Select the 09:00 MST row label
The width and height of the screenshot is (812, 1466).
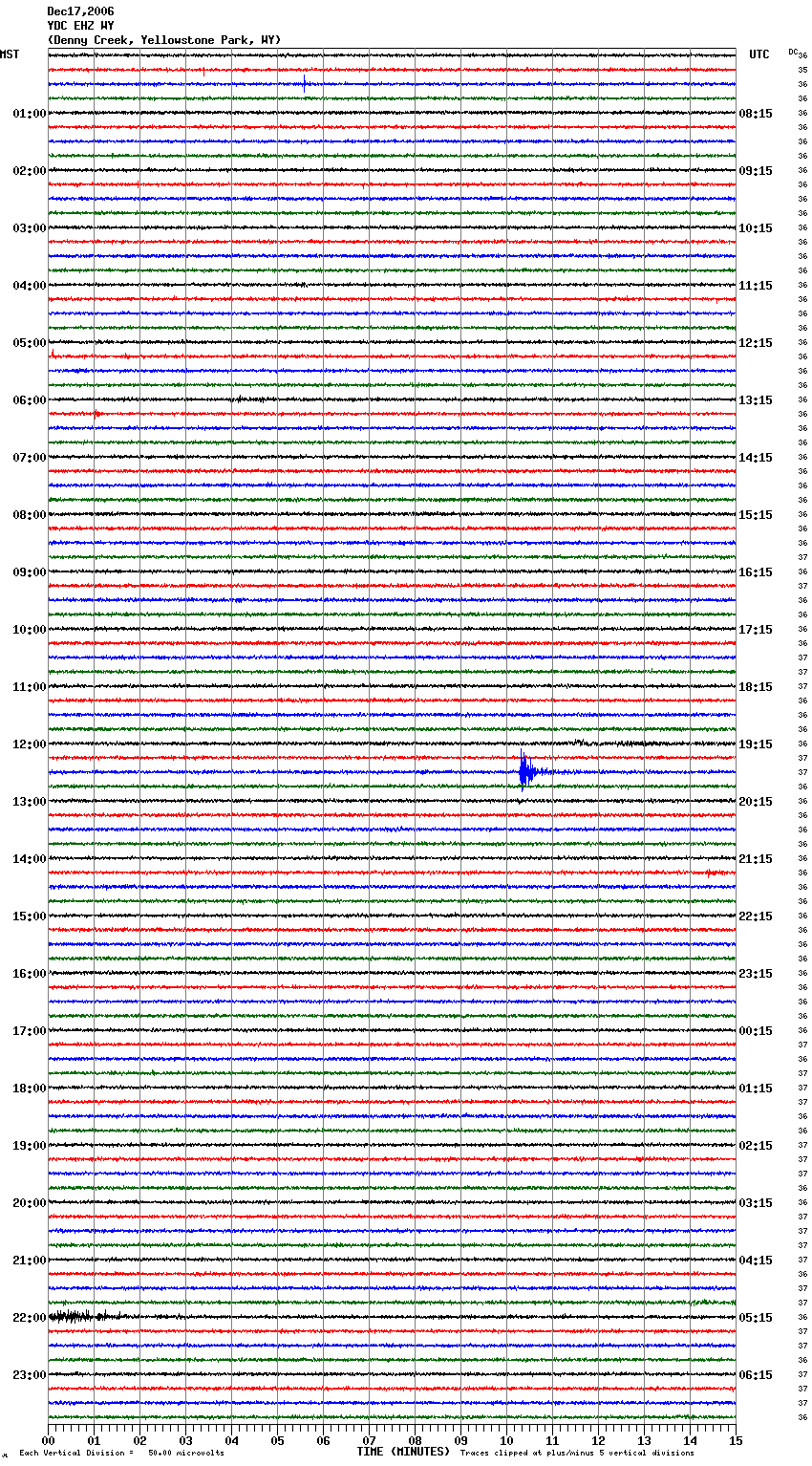[x=29, y=572]
